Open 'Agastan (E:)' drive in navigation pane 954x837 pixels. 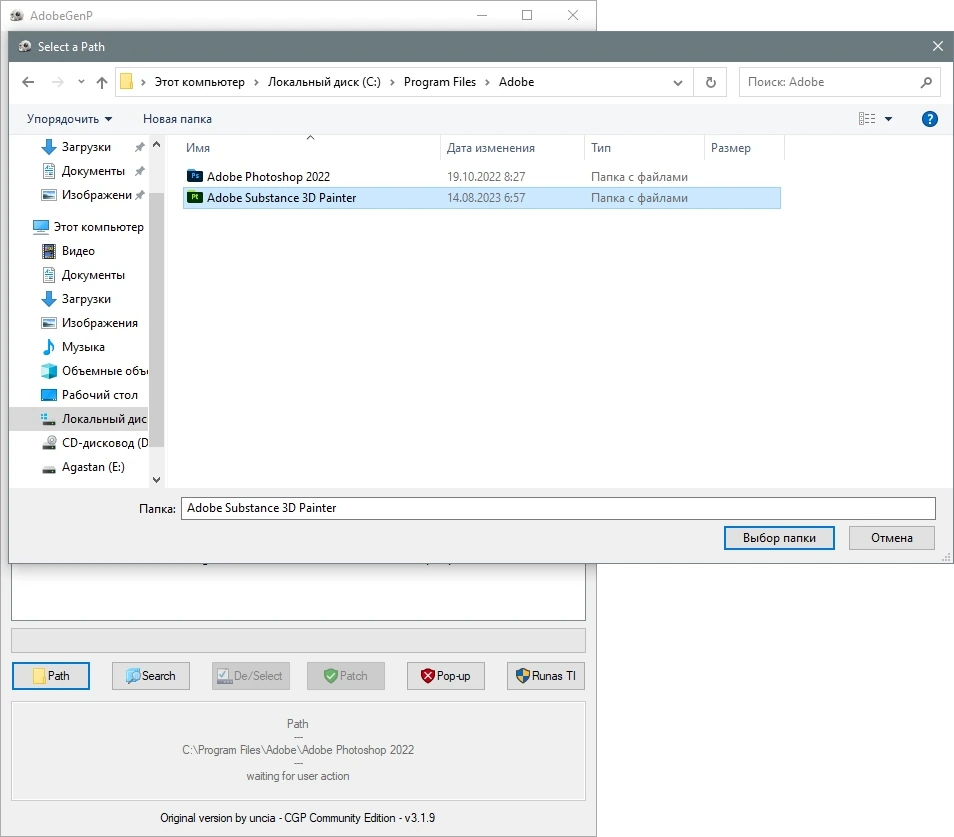point(92,467)
